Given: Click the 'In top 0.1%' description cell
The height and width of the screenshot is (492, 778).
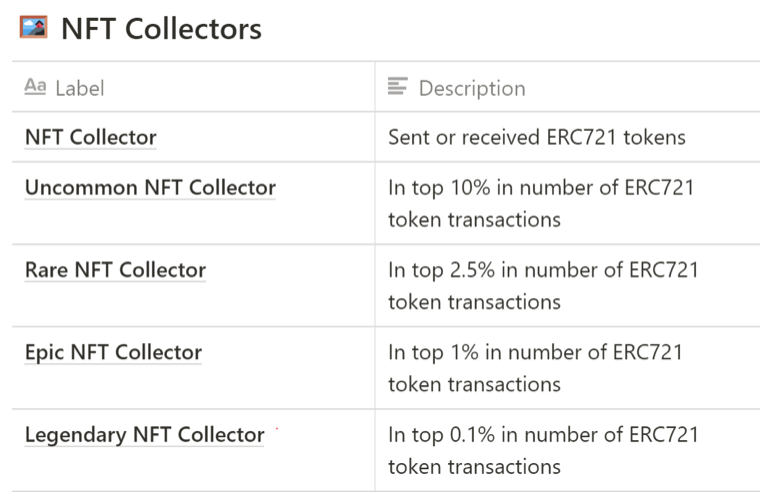Looking at the screenshot, I should click(x=568, y=450).
